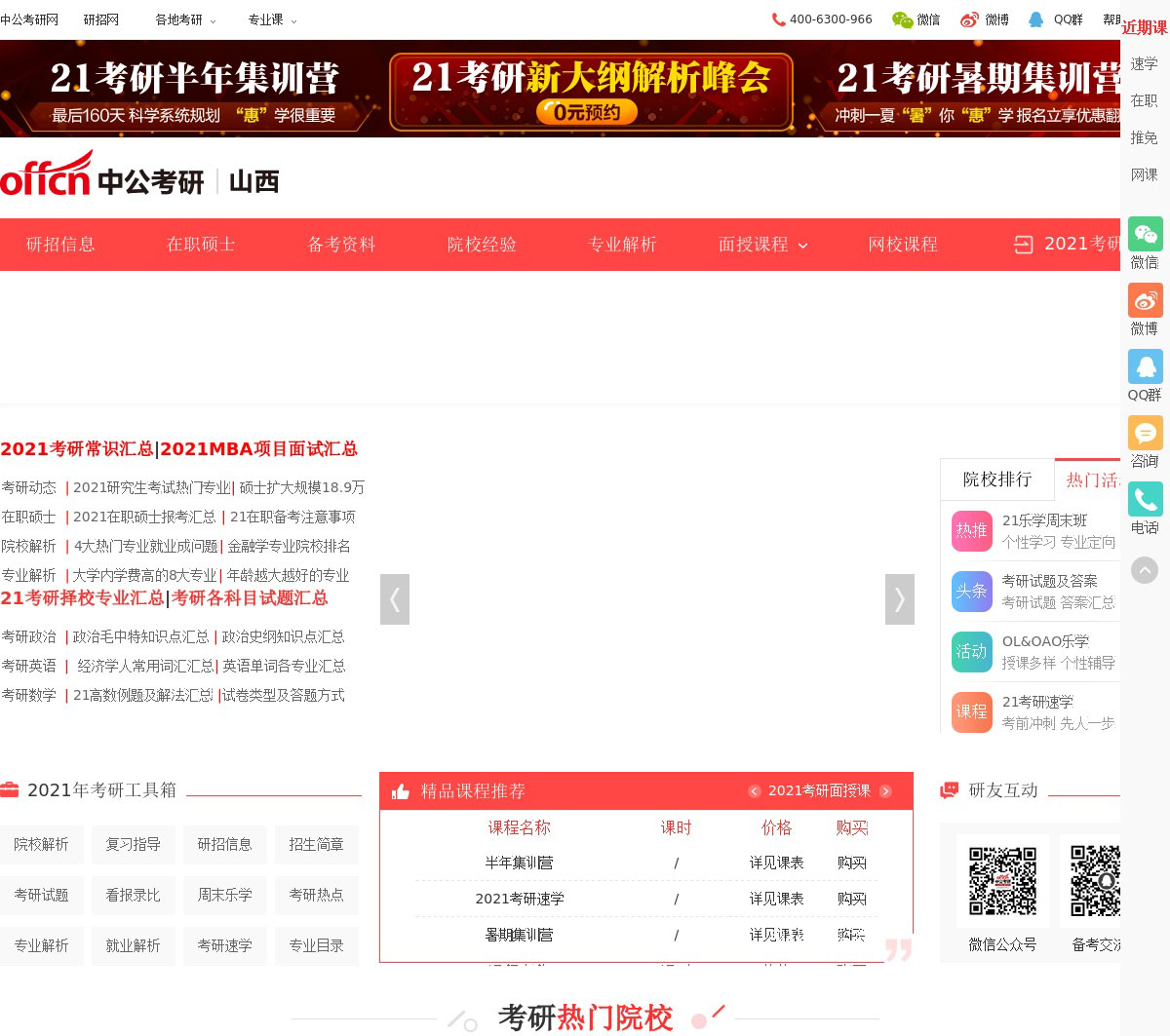
Task: Open the orange 咨询 chat icon
Action: 1145,434
